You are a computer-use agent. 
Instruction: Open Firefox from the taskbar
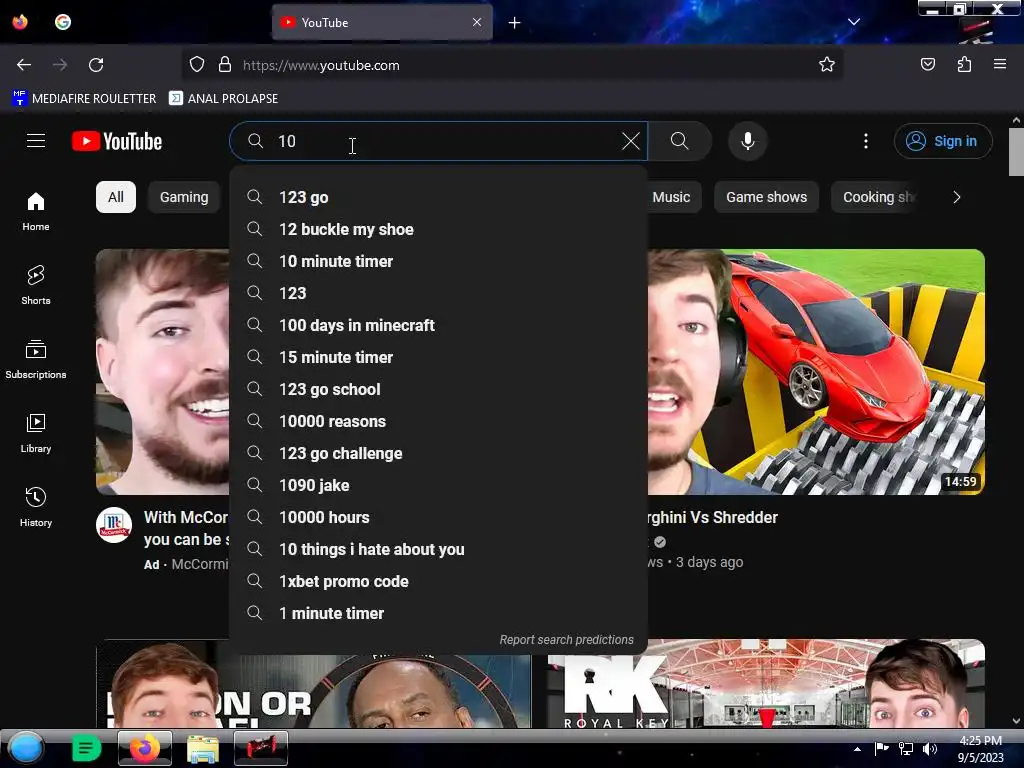(144, 748)
